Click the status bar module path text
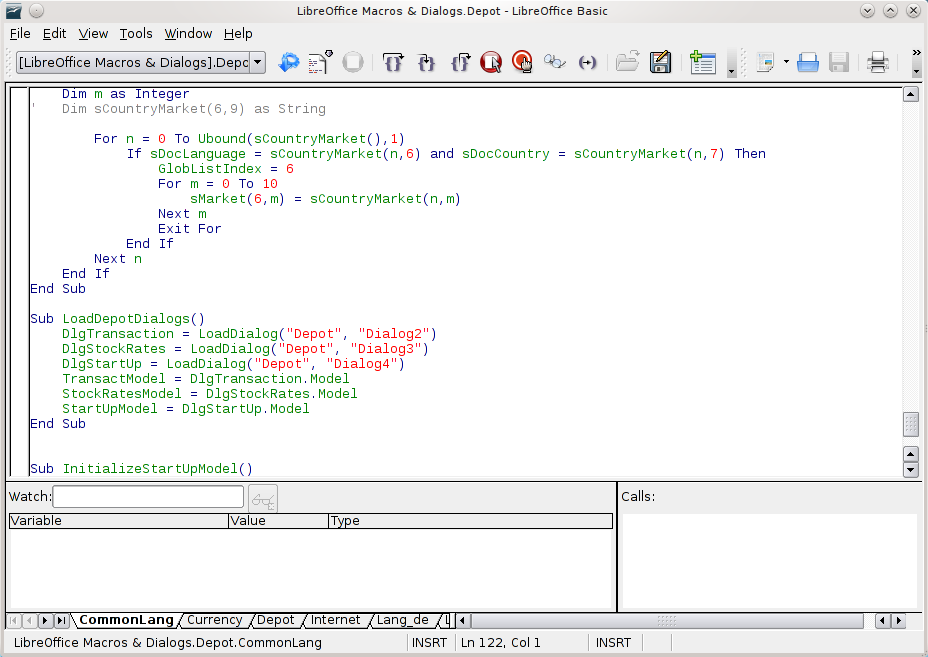The height and width of the screenshot is (657, 928). (x=167, y=643)
